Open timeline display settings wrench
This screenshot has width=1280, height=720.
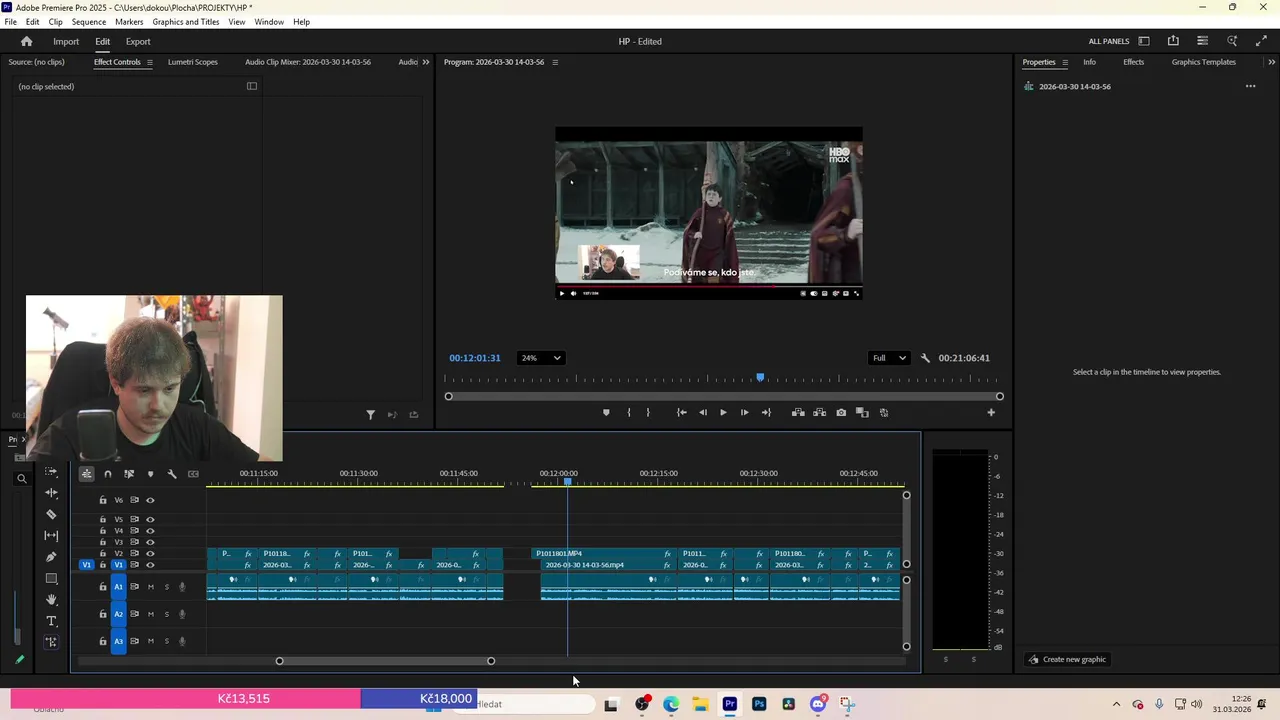172,474
